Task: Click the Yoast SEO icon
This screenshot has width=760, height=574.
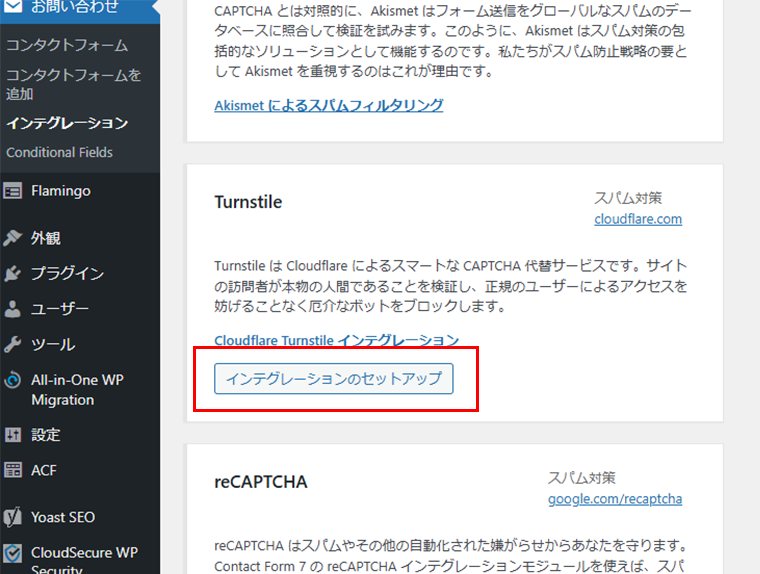Action: point(13,517)
